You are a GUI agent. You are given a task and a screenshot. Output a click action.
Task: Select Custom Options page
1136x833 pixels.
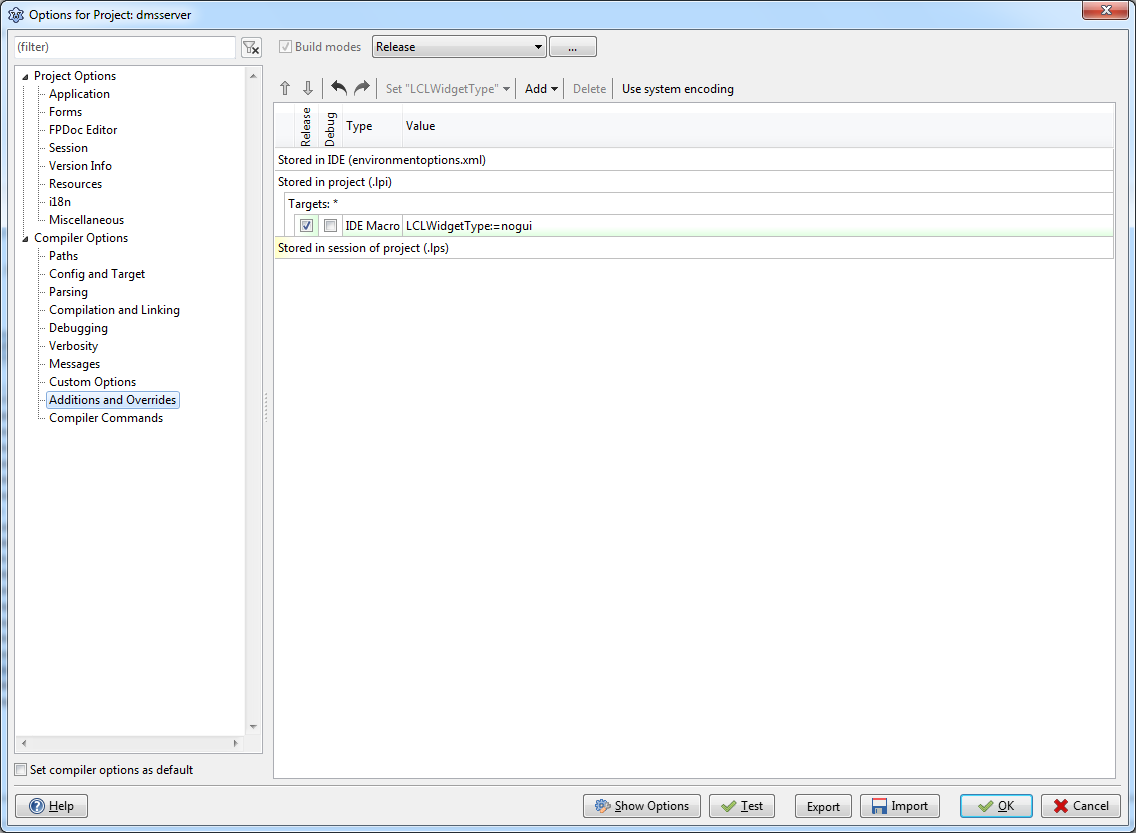tap(92, 382)
